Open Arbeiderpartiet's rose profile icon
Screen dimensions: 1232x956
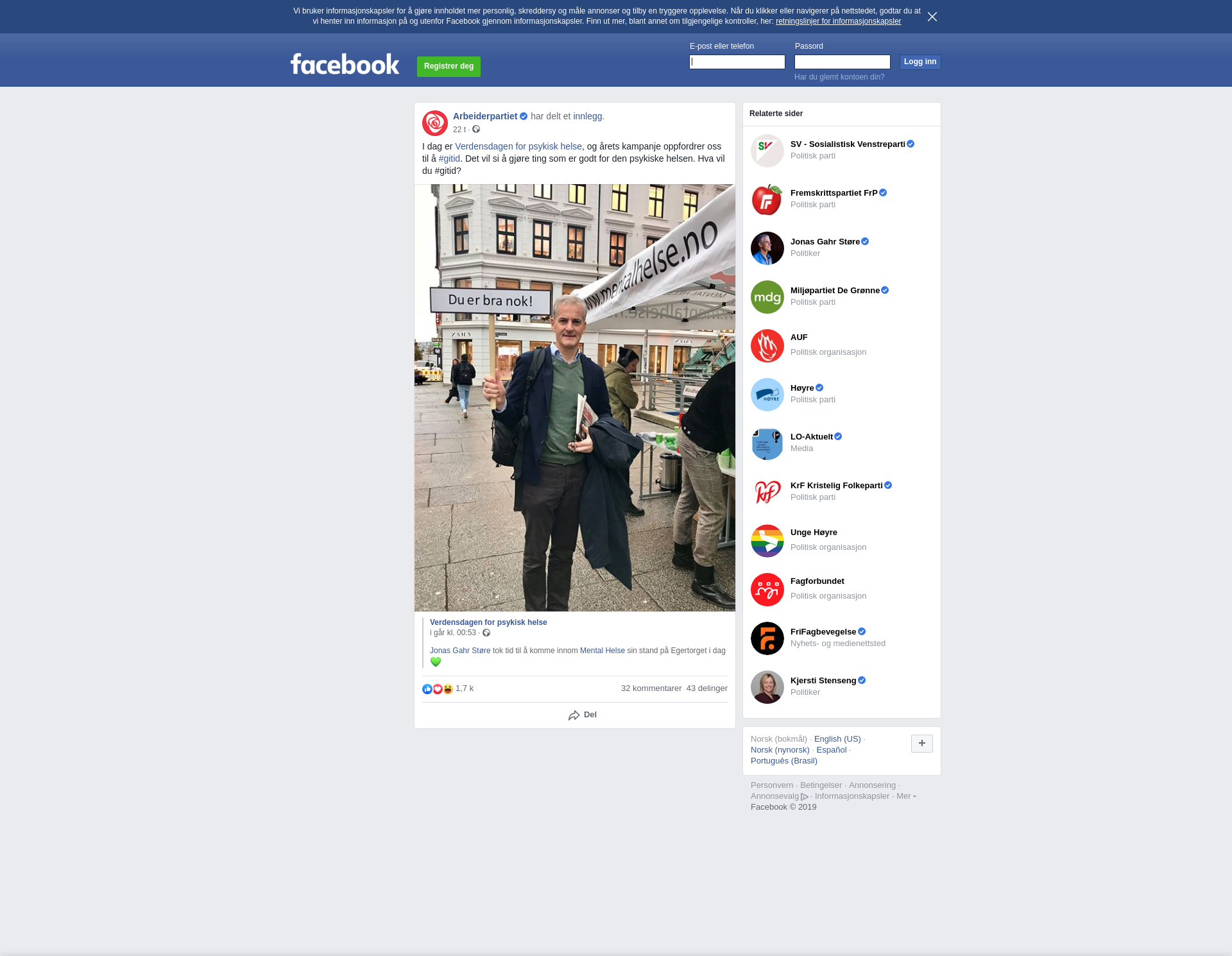(x=434, y=123)
